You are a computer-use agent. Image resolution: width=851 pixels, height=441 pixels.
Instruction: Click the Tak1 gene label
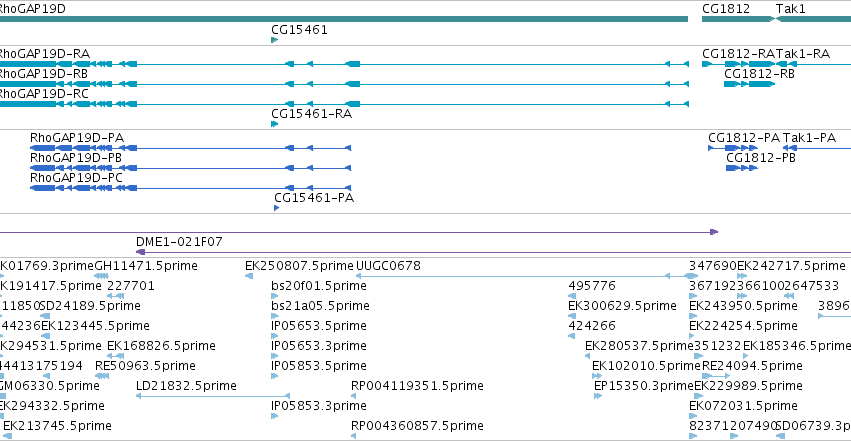click(x=790, y=9)
